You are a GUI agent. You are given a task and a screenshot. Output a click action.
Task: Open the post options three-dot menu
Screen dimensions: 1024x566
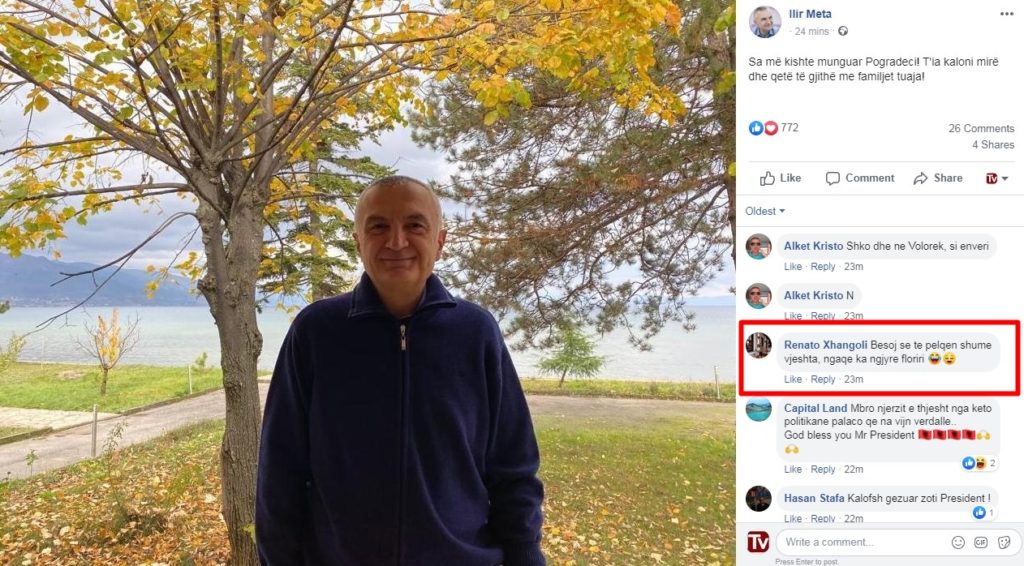pyautogui.click(x=1006, y=14)
